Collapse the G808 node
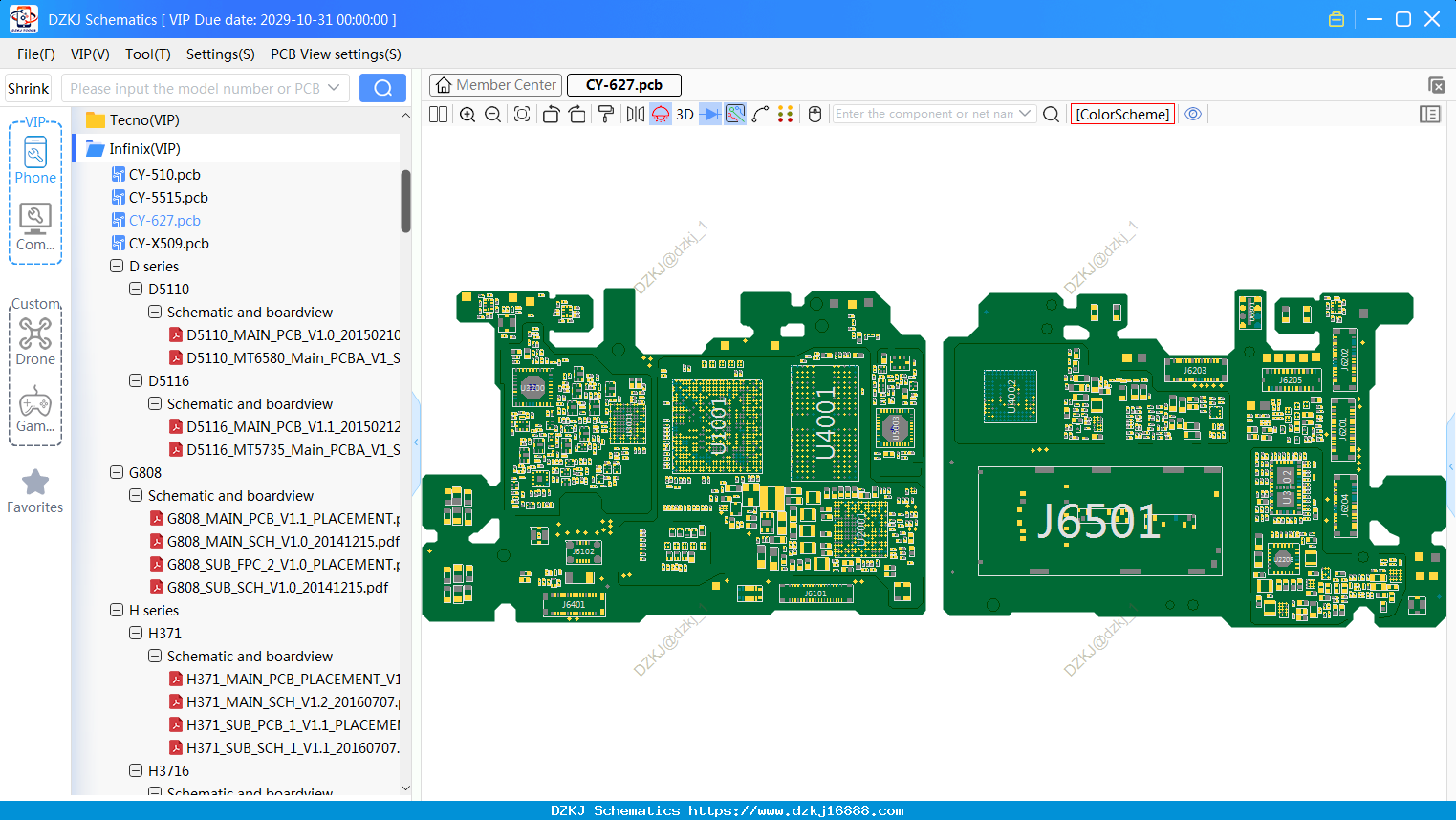 click(117, 472)
